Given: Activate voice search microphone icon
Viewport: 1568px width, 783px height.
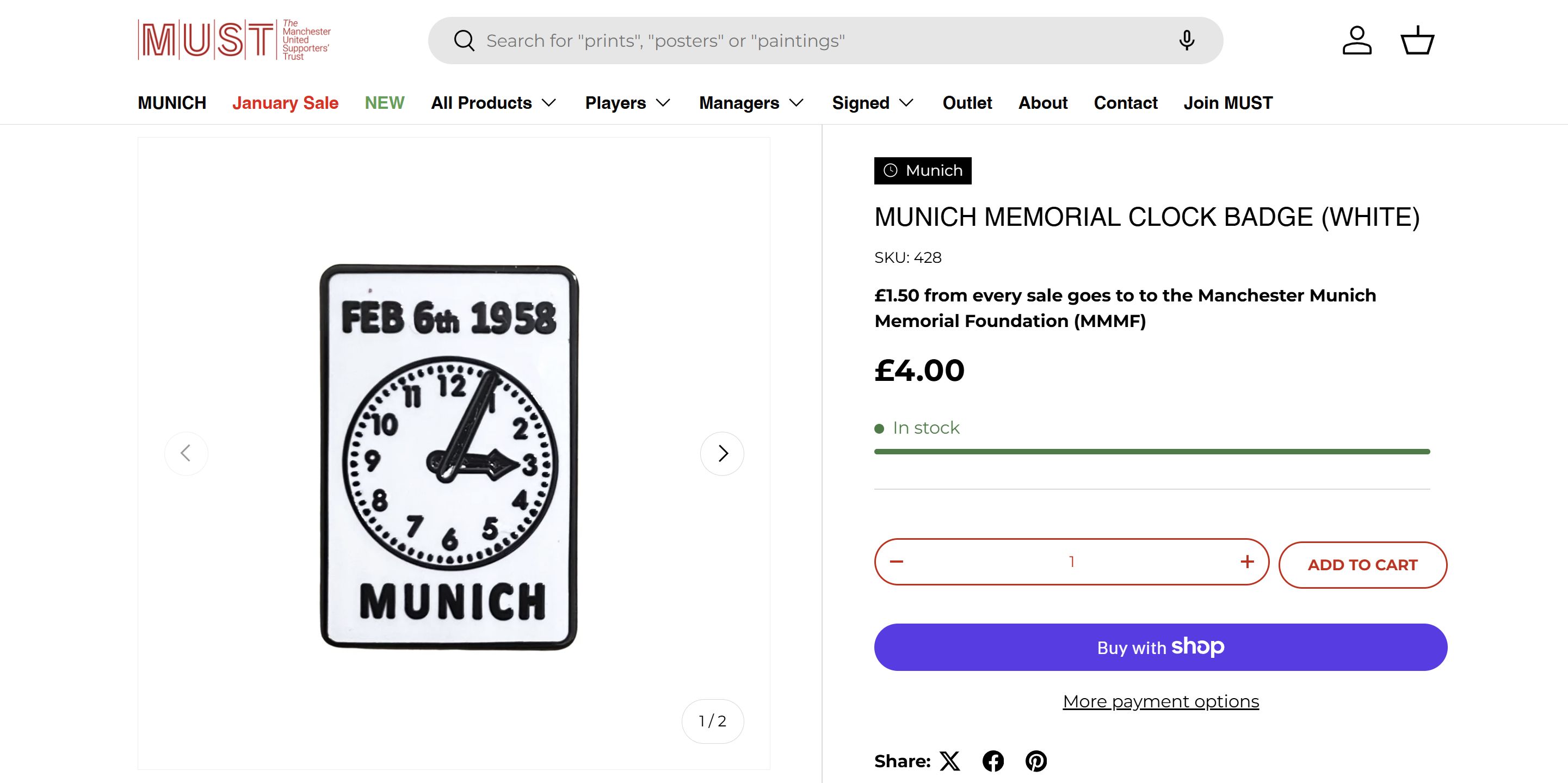Looking at the screenshot, I should [x=1187, y=41].
